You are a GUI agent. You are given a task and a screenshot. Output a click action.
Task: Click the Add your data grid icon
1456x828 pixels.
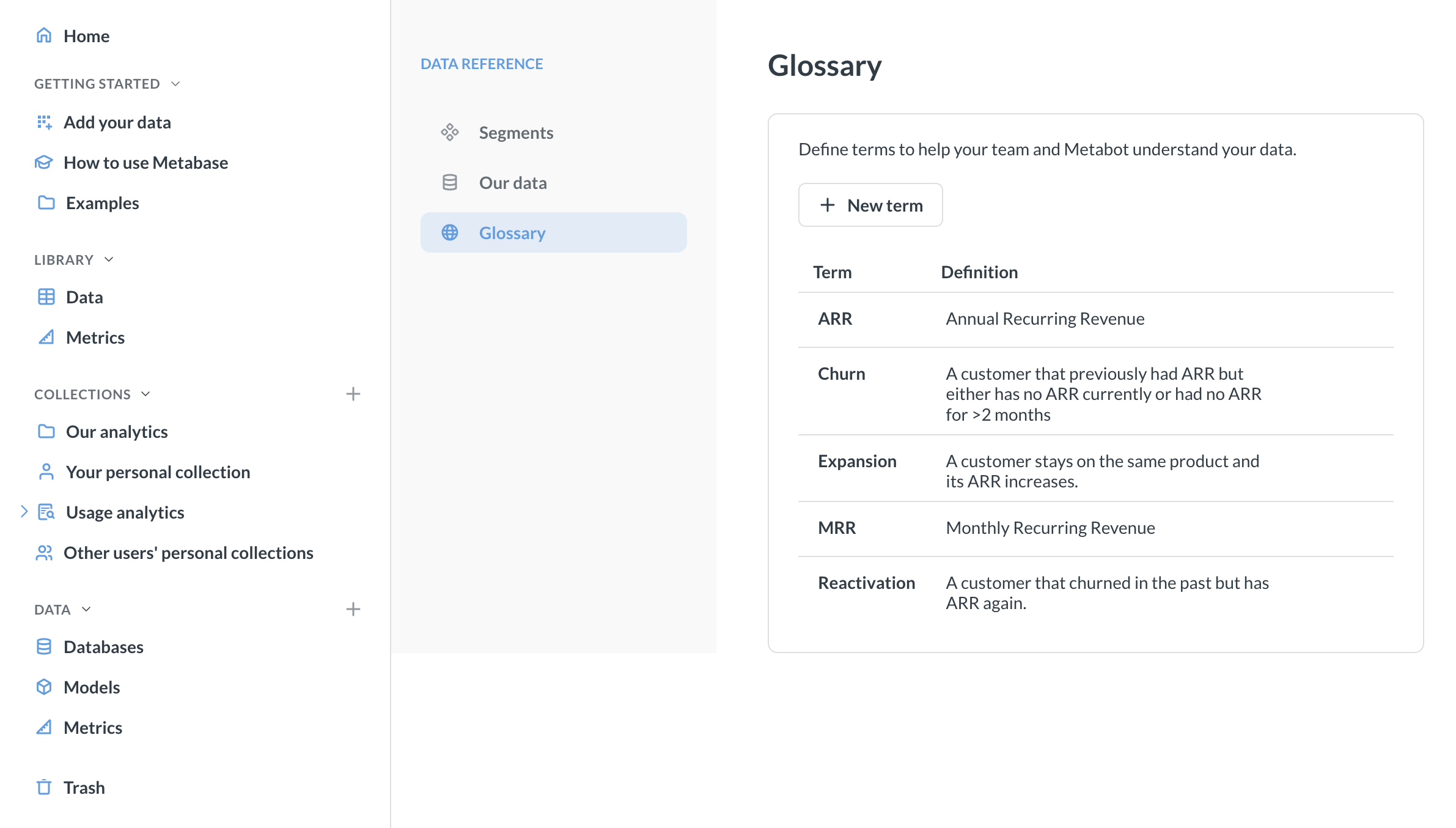coord(44,122)
